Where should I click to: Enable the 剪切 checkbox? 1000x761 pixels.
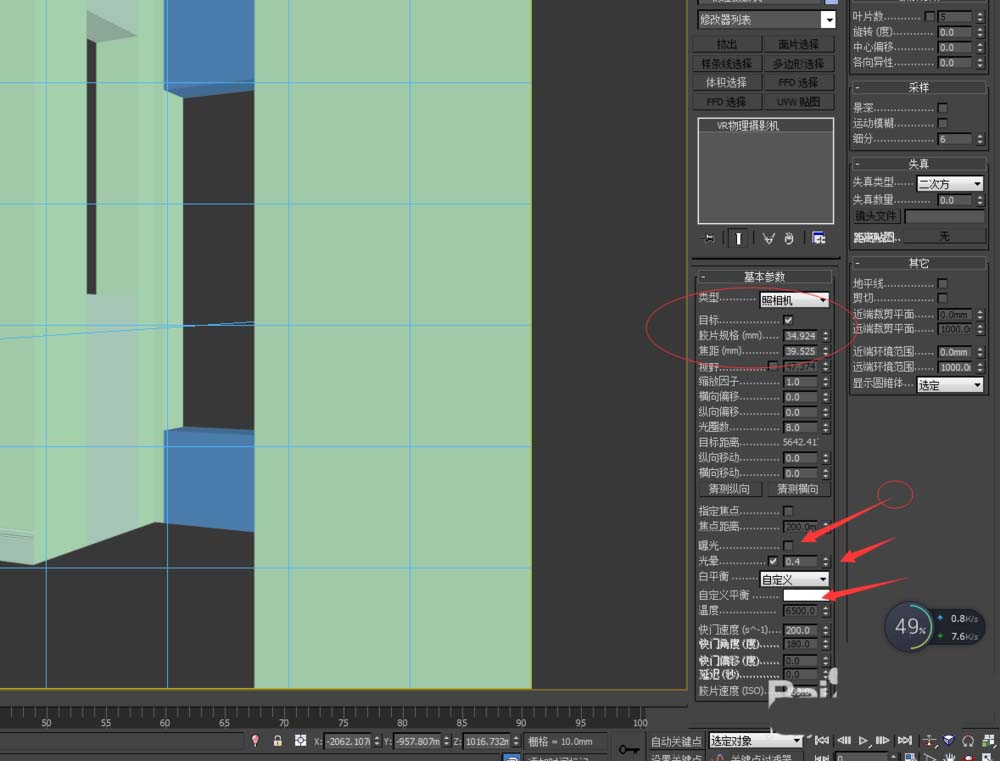coord(943,298)
